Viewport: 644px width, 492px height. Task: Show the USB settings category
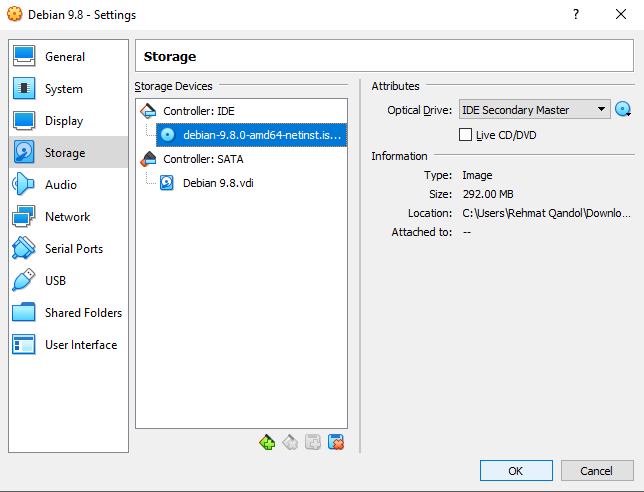pyautogui.click(x=55, y=281)
